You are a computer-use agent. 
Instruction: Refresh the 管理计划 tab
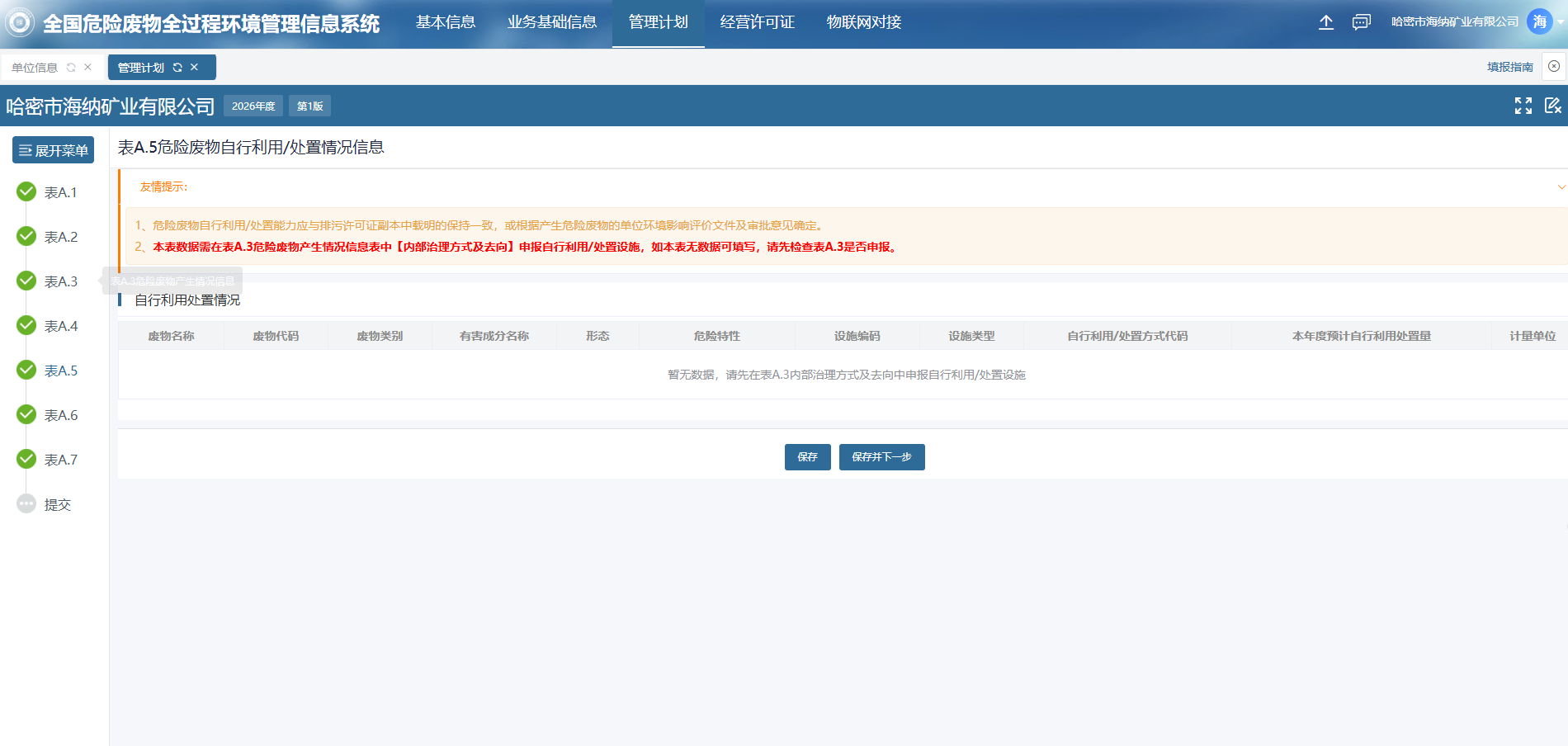[177, 68]
